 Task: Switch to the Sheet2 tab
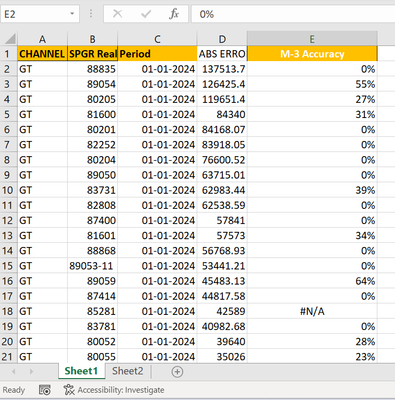tap(128, 371)
